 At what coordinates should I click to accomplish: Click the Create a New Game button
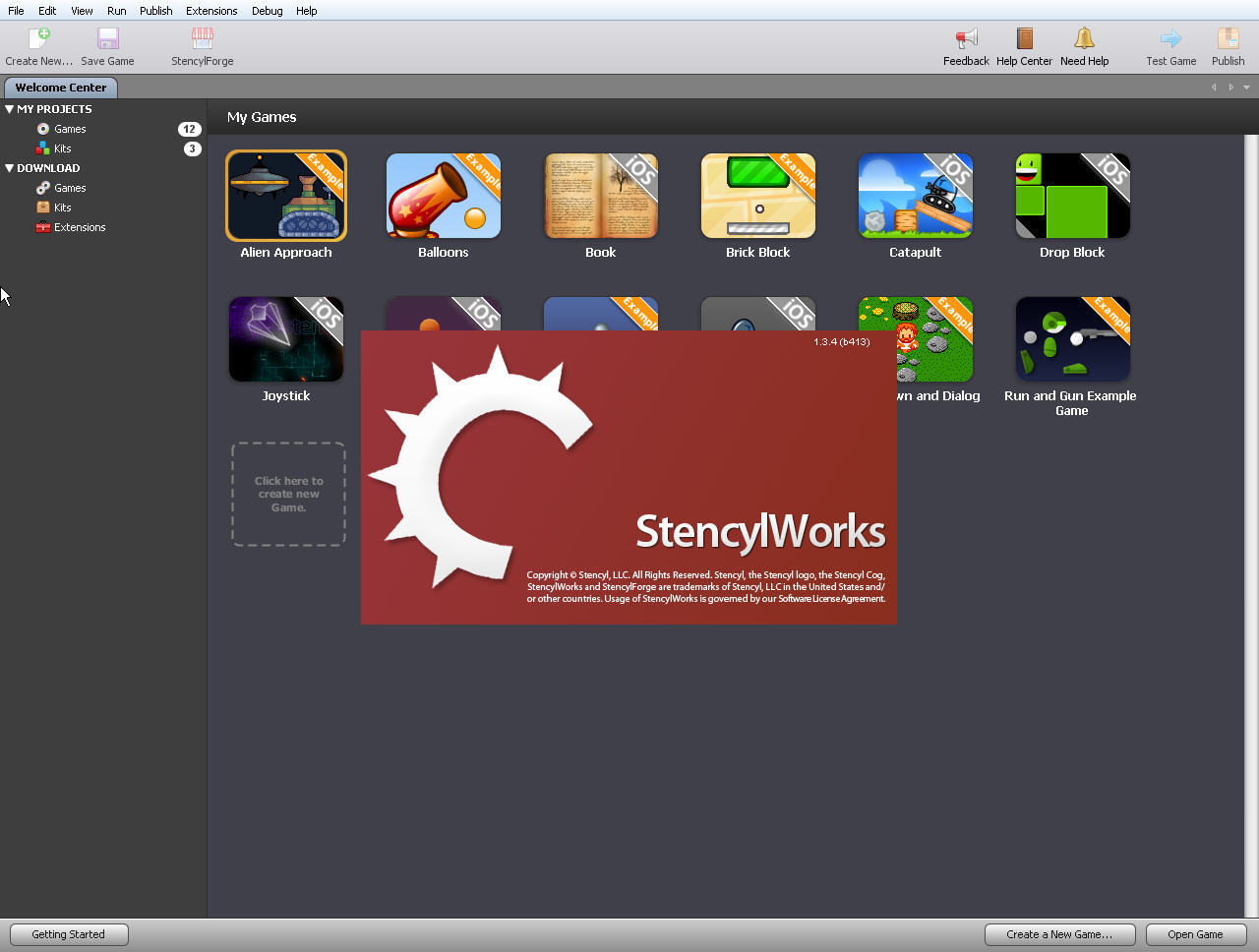pyautogui.click(x=1060, y=934)
